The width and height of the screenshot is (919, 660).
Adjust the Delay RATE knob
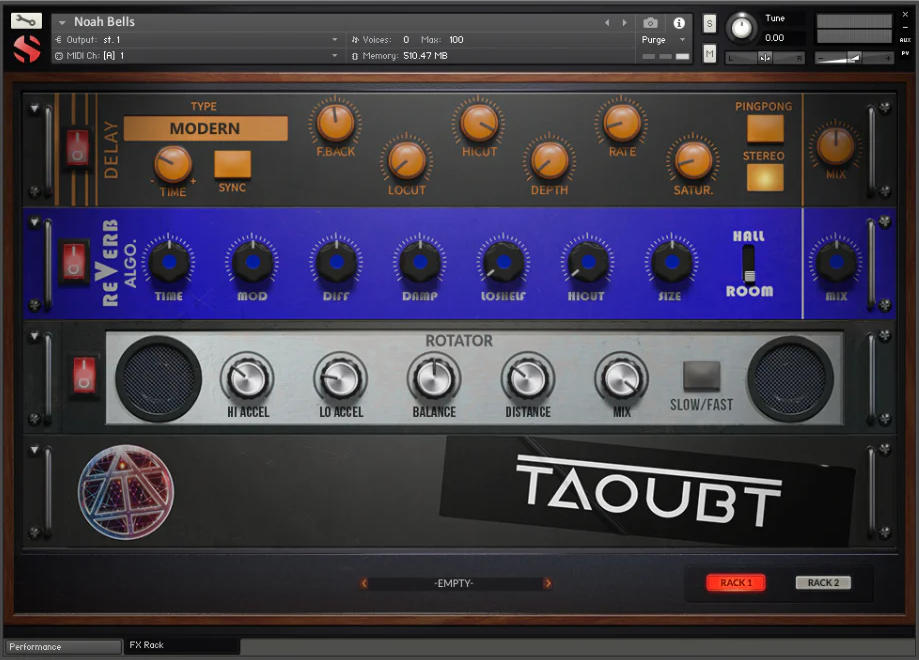click(622, 123)
